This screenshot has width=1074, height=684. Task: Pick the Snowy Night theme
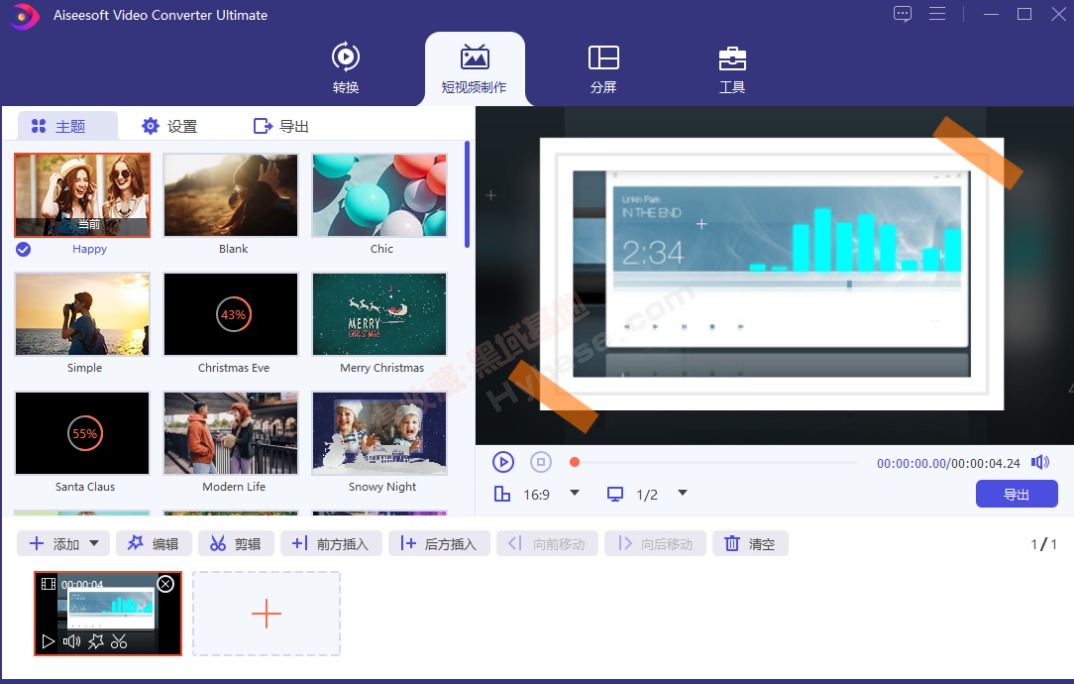coord(379,433)
